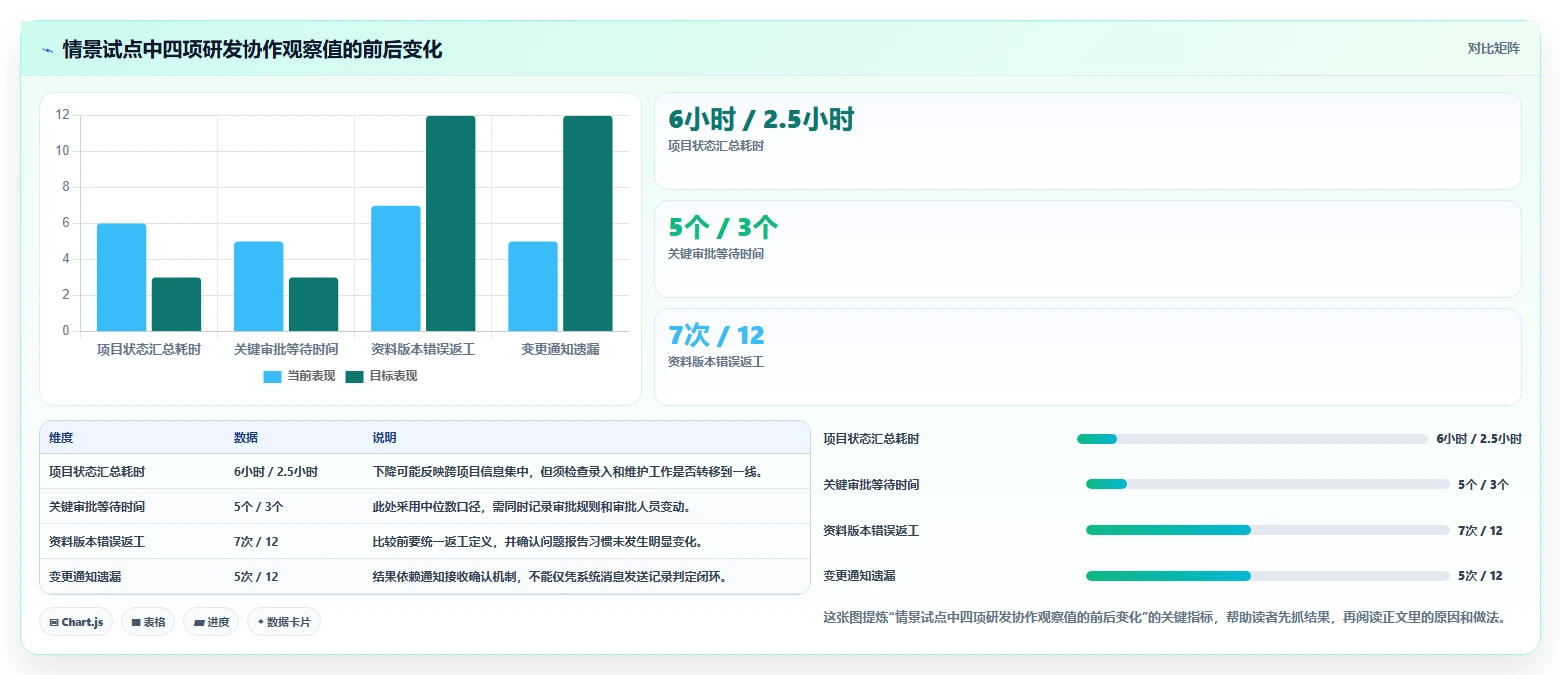Open the Chart.js tag
The width and height of the screenshot is (1561, 675).
(x=76, y=622)
